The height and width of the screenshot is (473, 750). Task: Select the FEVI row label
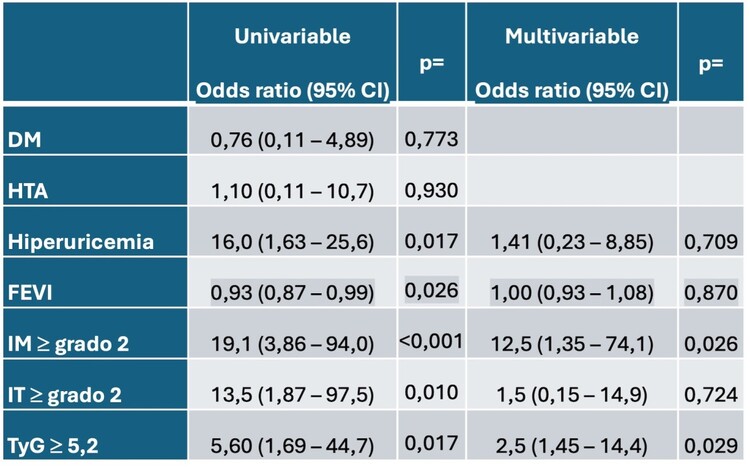coord(30,292)
